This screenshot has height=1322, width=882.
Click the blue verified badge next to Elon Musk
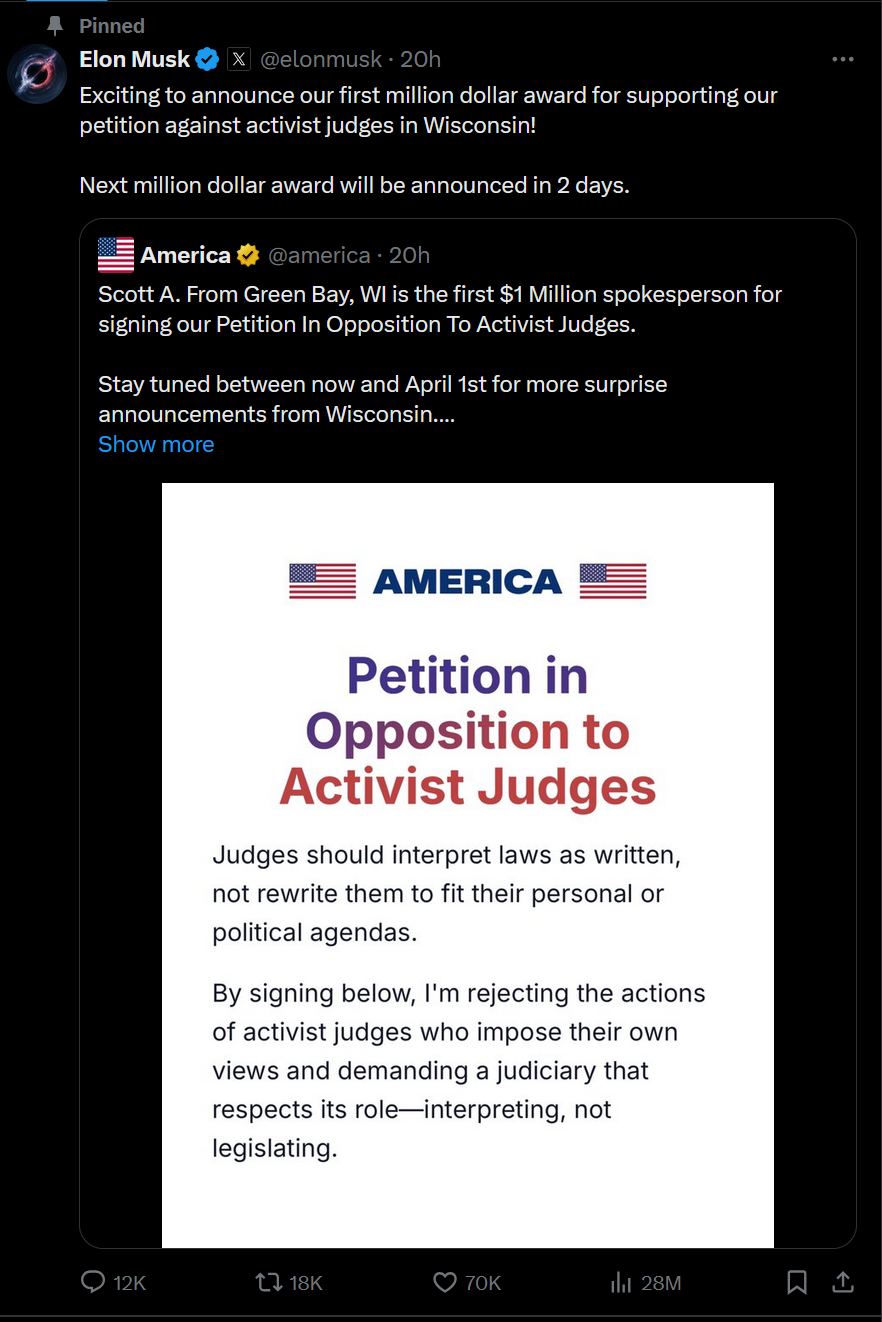pos(207,60)
